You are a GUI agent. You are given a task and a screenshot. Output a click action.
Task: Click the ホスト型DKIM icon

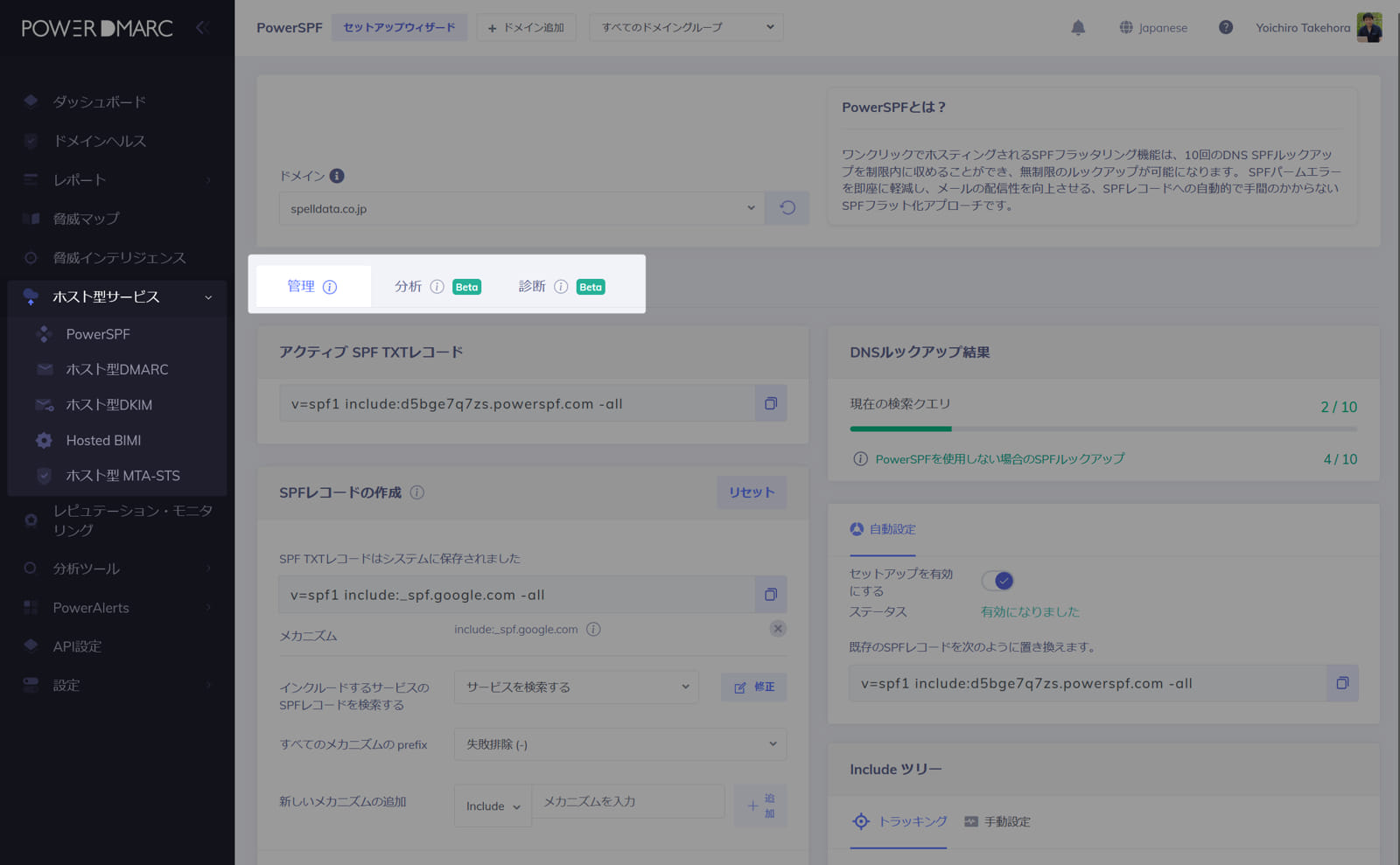point(44,405)
